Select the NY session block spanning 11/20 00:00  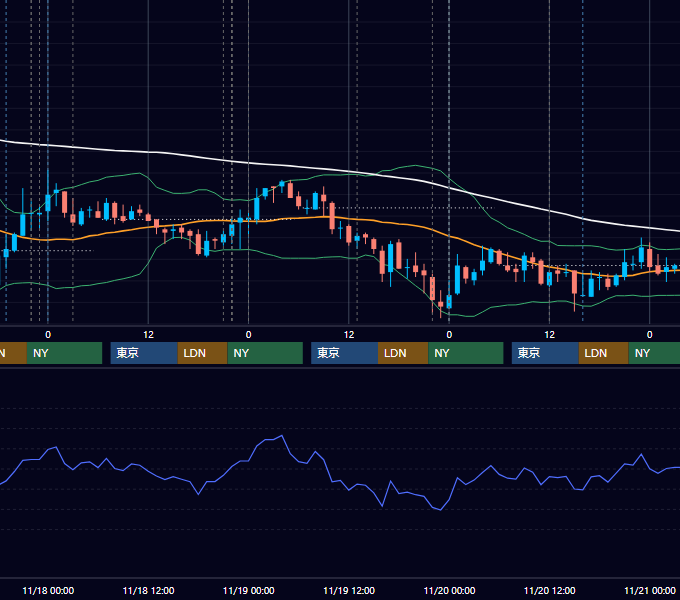click(x=466, y=353)
